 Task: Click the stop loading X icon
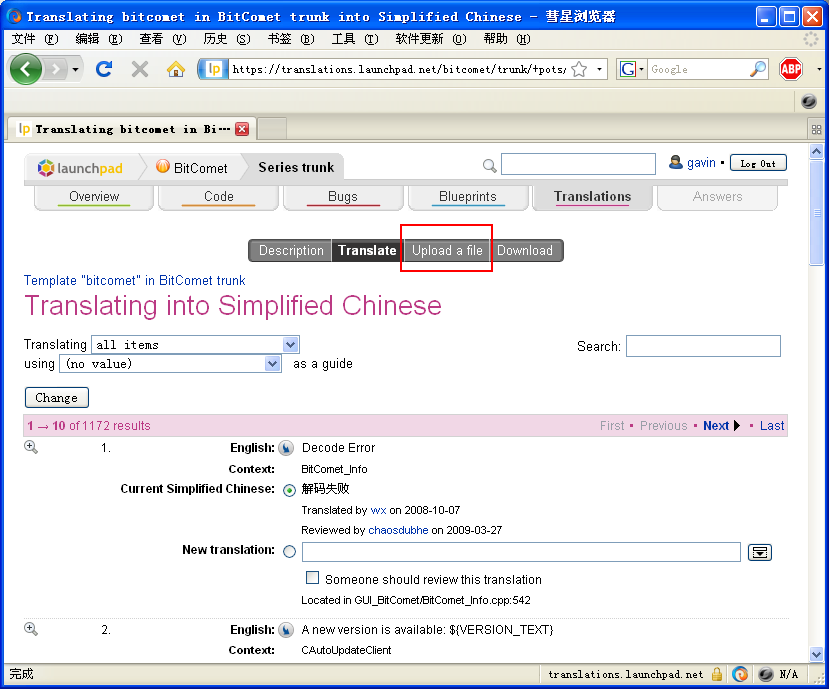pyautogui.click(x=140, y=69)
